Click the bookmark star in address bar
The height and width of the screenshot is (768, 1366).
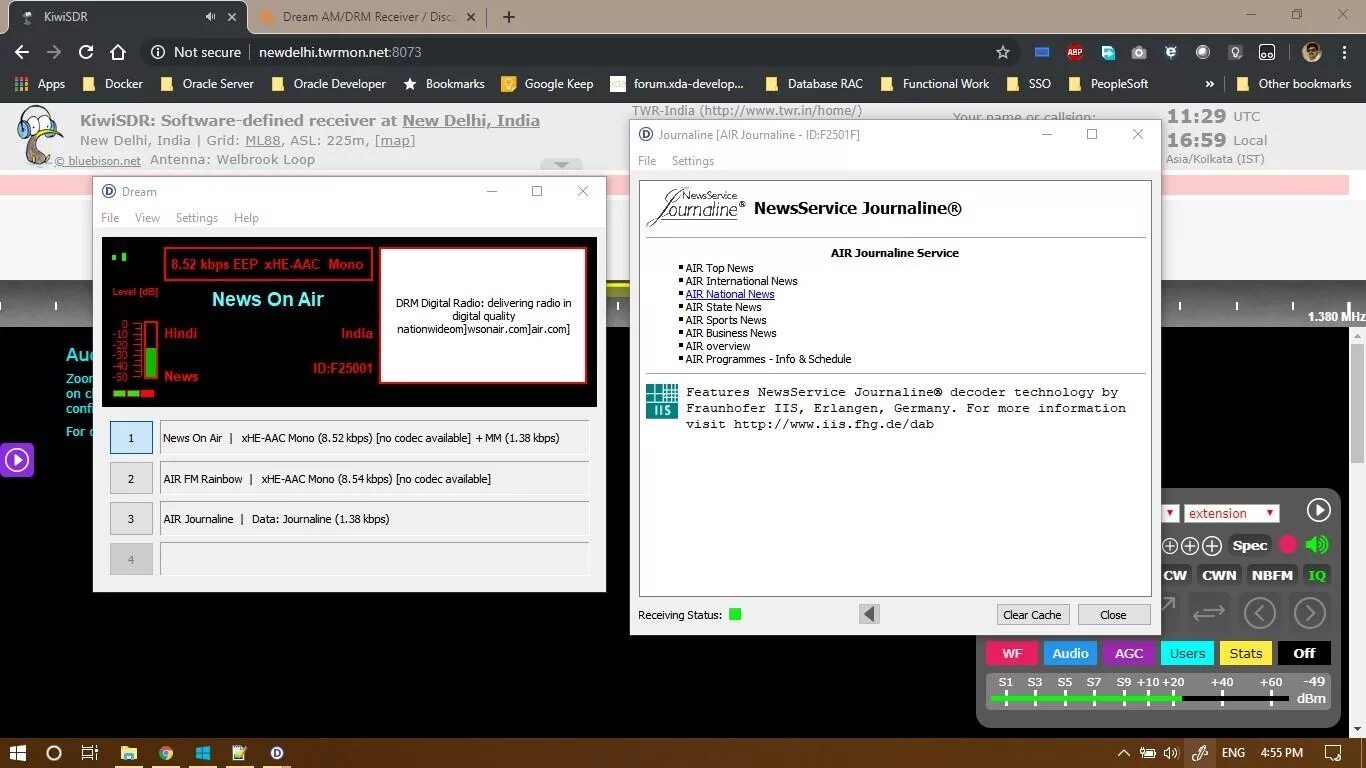tap(1003, 52)
